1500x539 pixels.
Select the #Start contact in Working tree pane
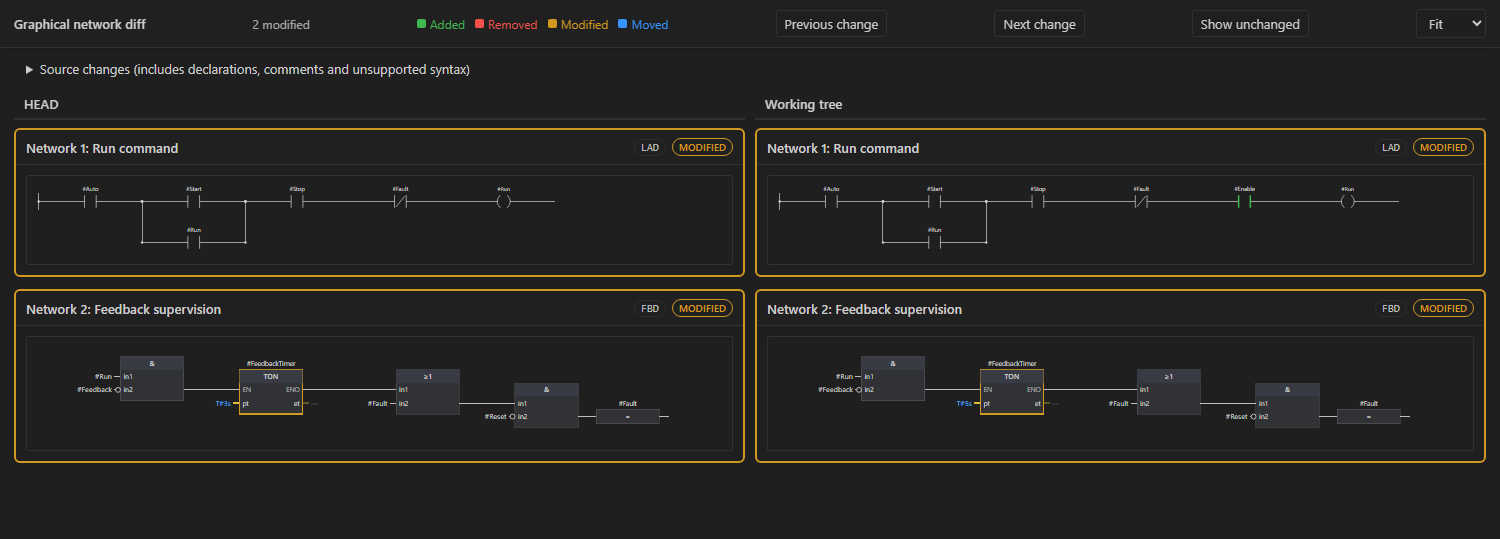(935, 201)
